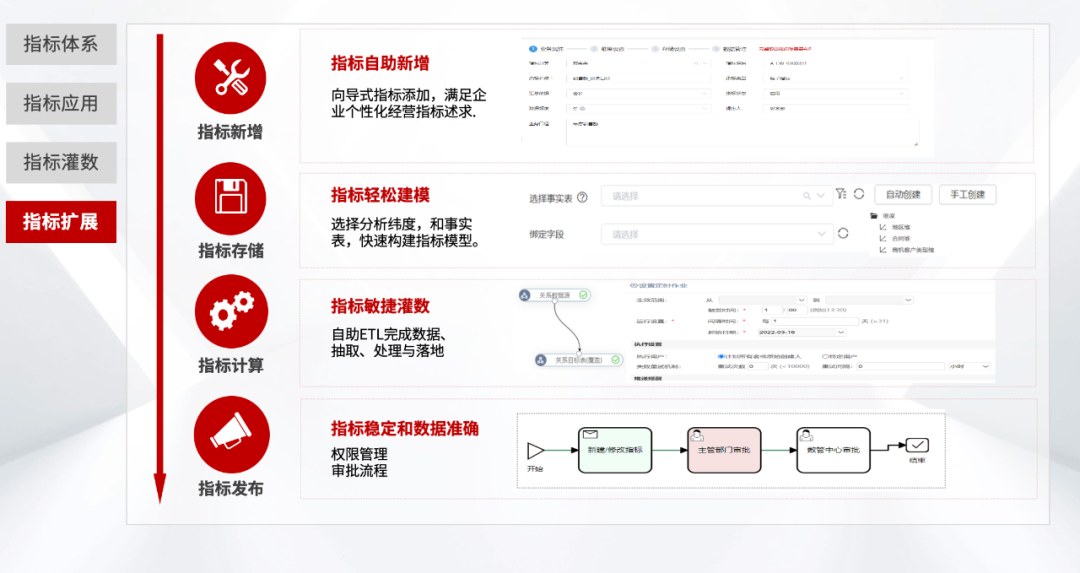1080x573 pixels.
Task: Select the highlighted 指标扩展 tab
Action: [61, 222]
